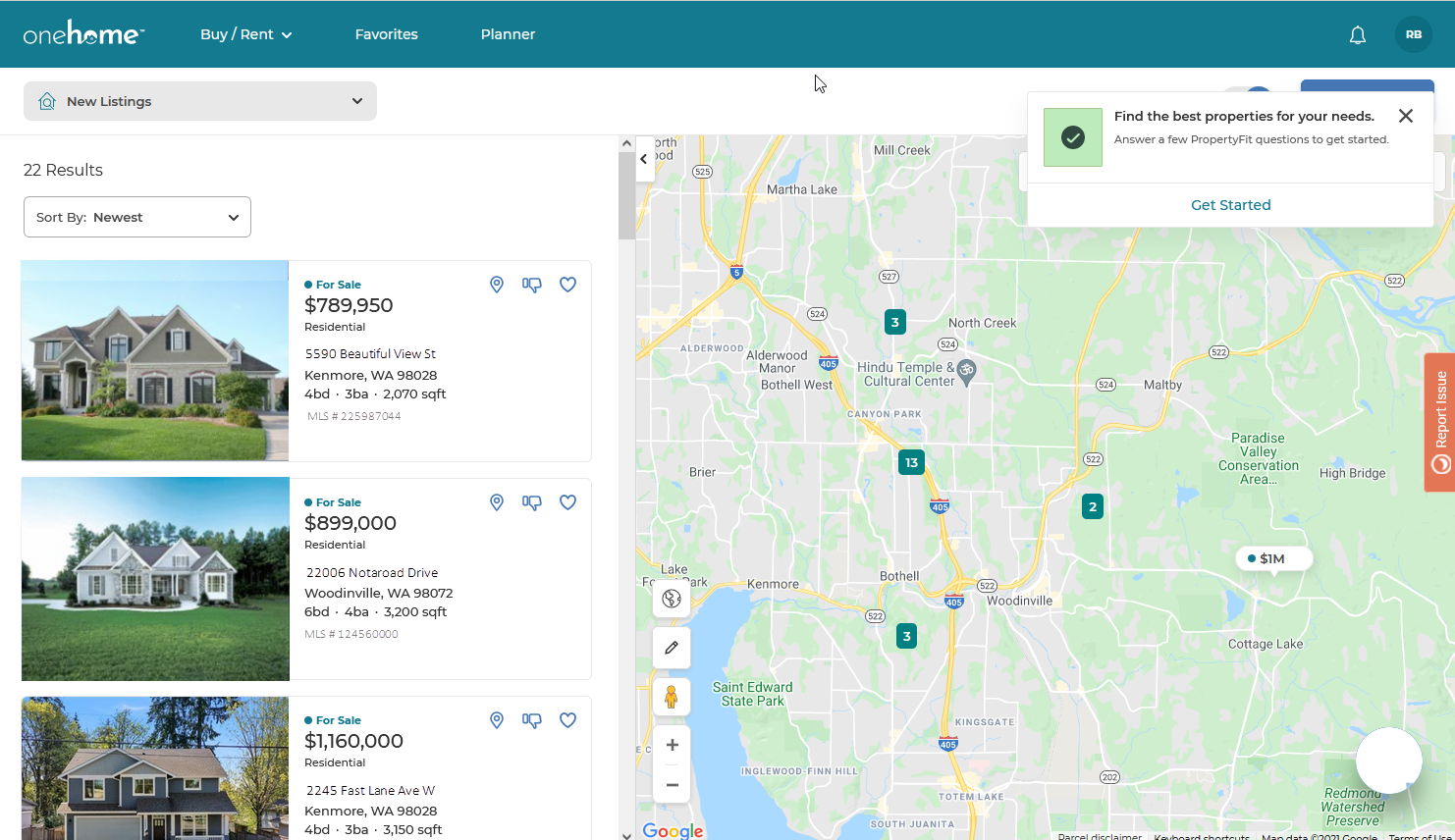Favorite the $1,160,000 listing heart
Screen dimensions: 1455x840
tap(567, 720)
